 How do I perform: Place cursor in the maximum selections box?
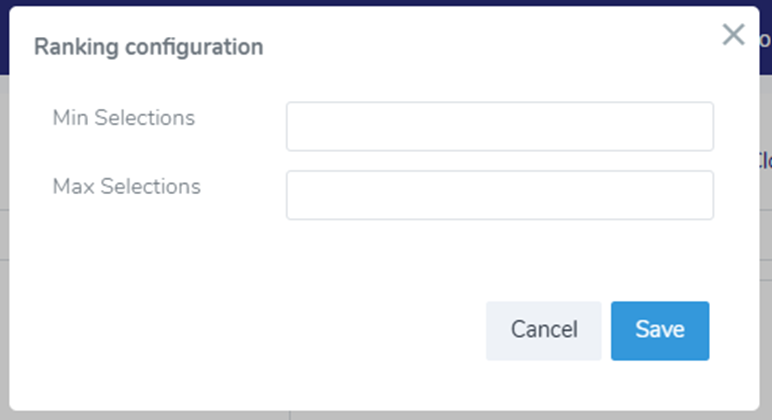(499, 195)
